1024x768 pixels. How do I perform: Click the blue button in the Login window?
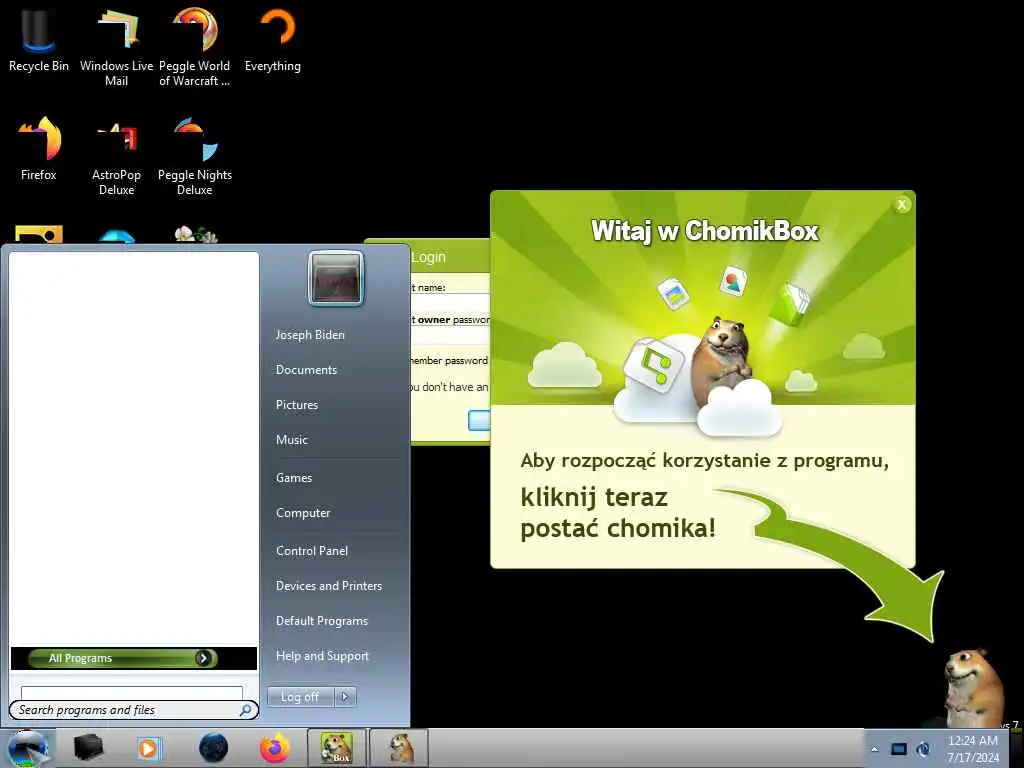(479, 421)
